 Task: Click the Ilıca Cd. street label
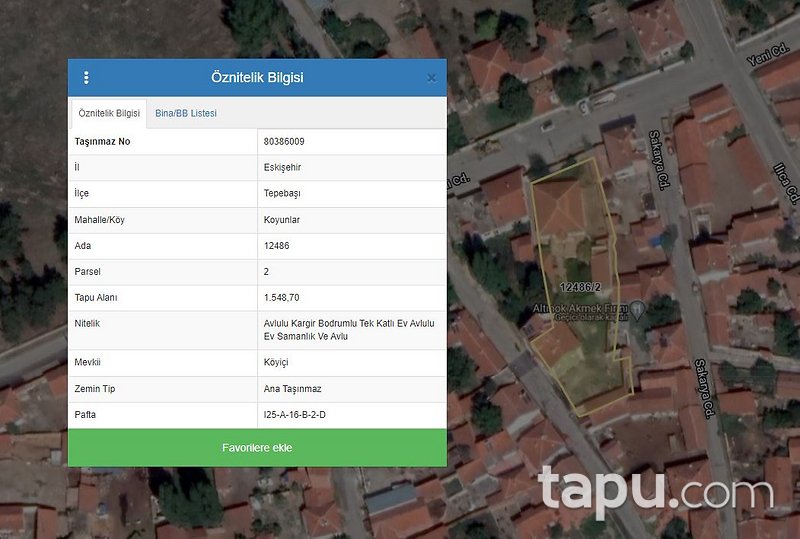pyautogui.click(x=786, y=183)
